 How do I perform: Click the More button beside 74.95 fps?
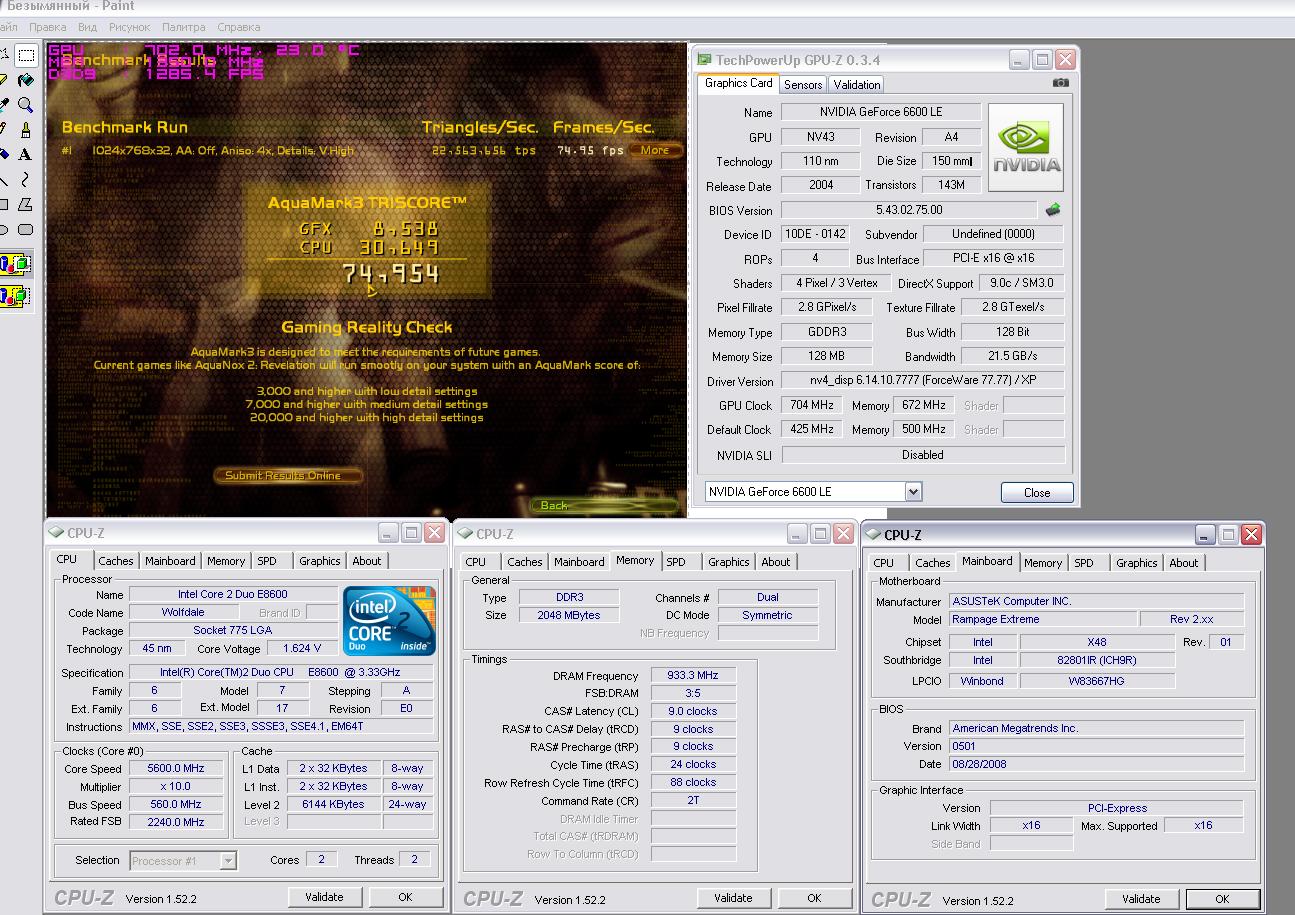(x=655, y=150)
